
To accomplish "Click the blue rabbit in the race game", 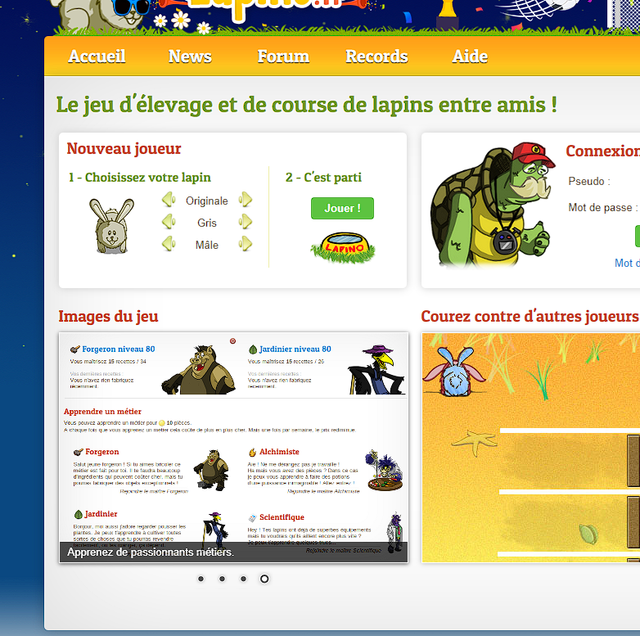I will (x=454, y=371).
